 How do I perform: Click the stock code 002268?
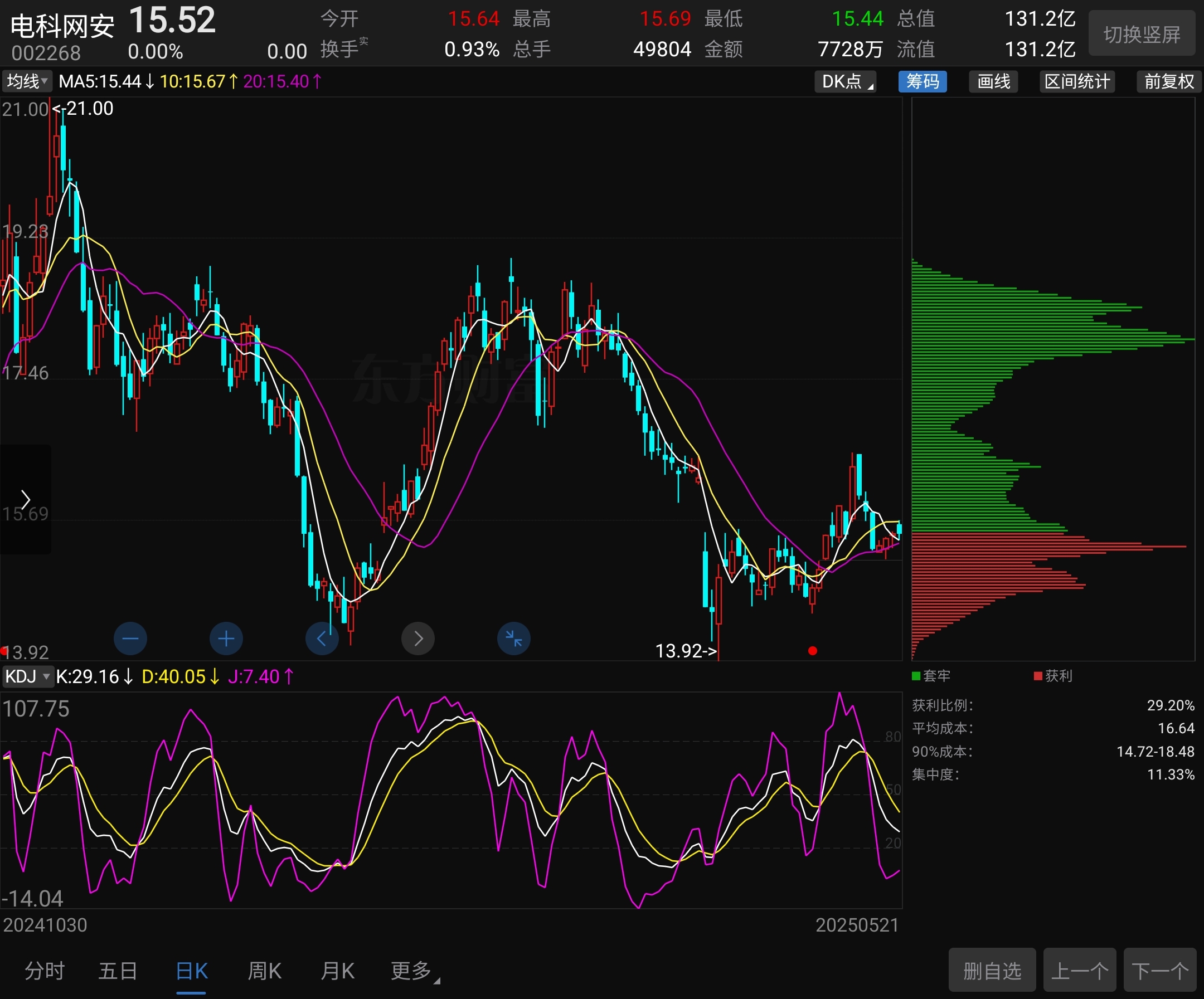pos(46,53)
